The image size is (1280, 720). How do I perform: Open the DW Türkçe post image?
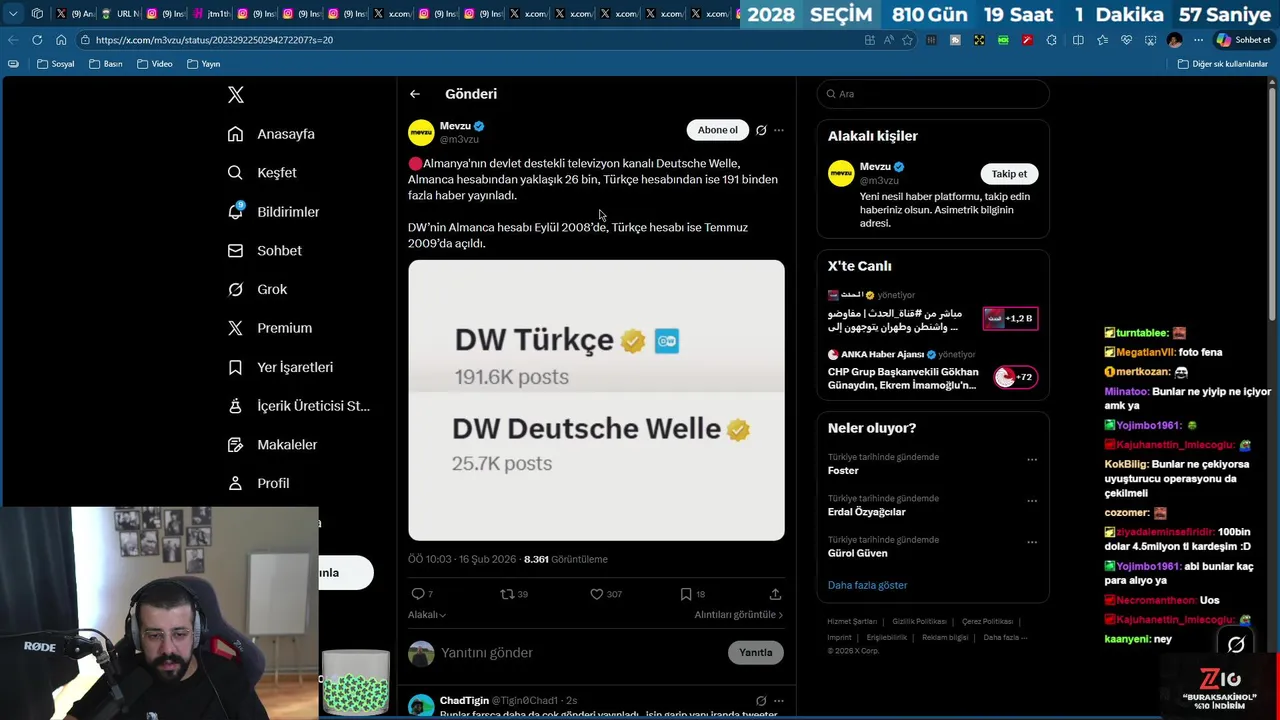coord(596,400)
